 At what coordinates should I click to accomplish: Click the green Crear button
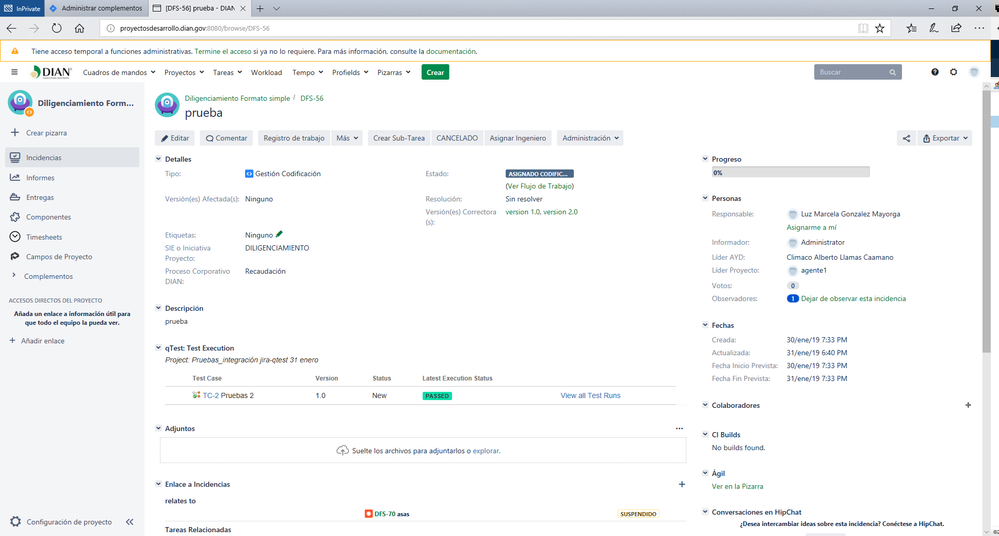435,72
